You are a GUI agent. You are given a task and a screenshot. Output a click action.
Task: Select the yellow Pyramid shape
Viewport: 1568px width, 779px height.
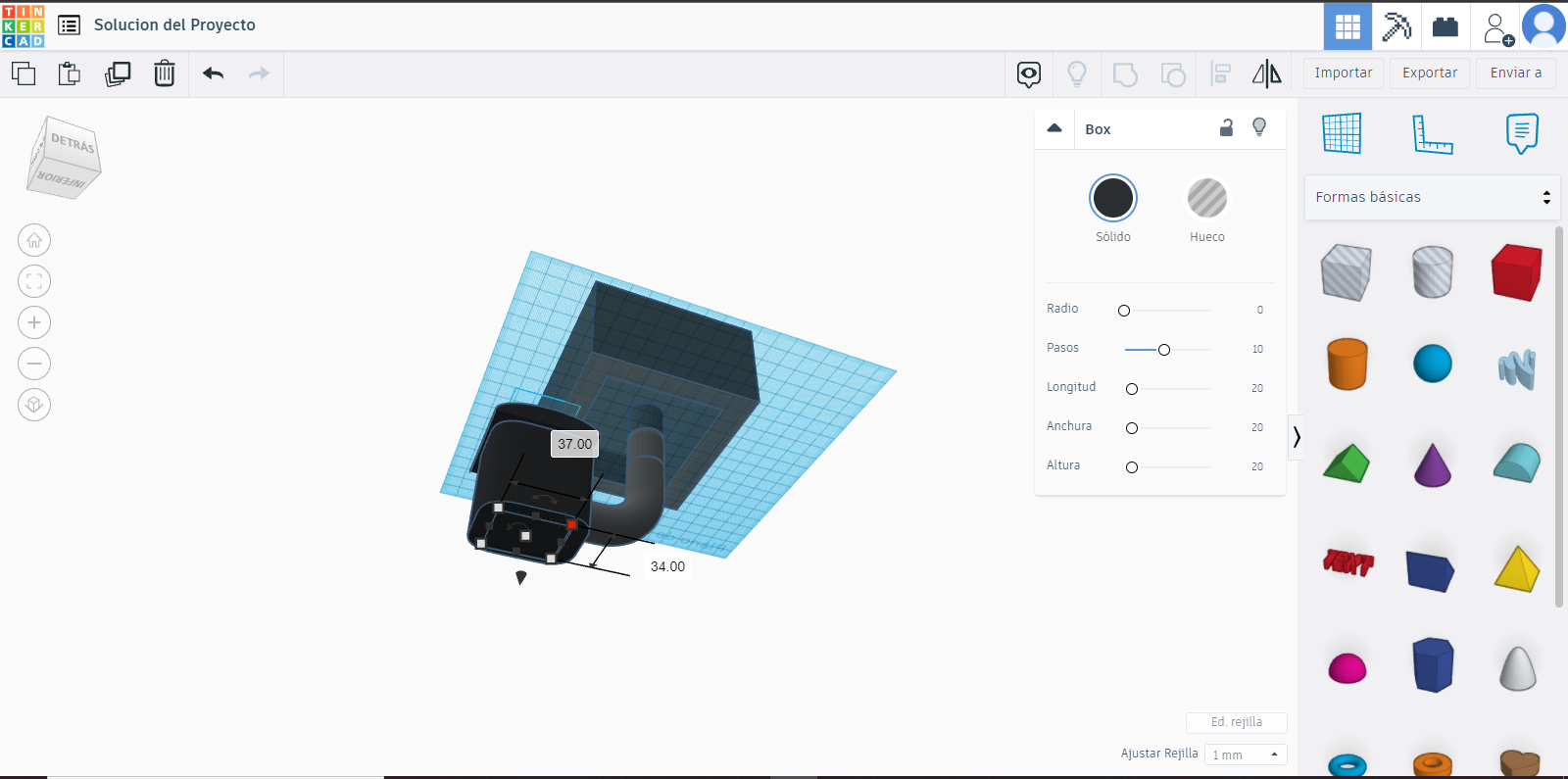[x=1517, y=568]
